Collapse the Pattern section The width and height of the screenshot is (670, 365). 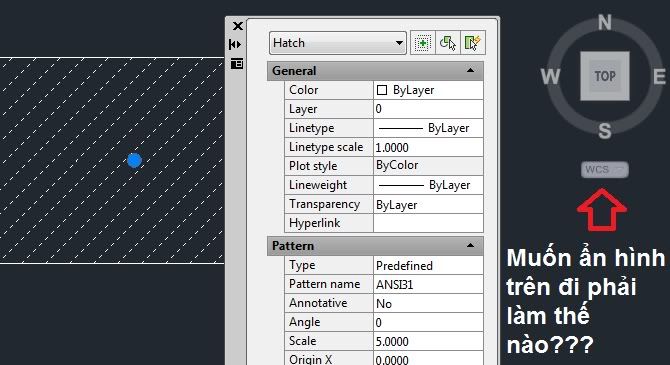pos(470,246)
